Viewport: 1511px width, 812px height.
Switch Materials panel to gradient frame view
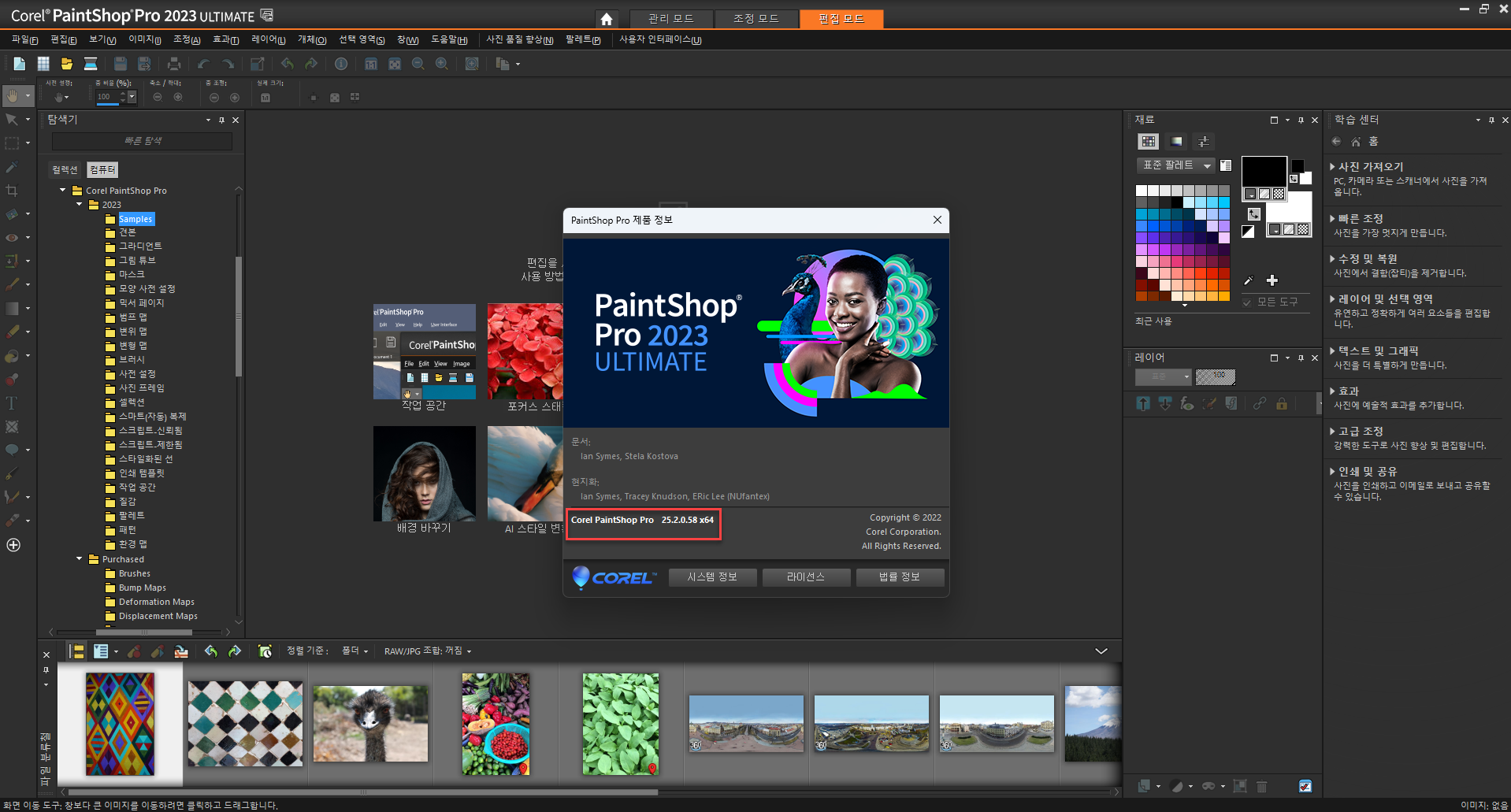tap(1176, 142)
